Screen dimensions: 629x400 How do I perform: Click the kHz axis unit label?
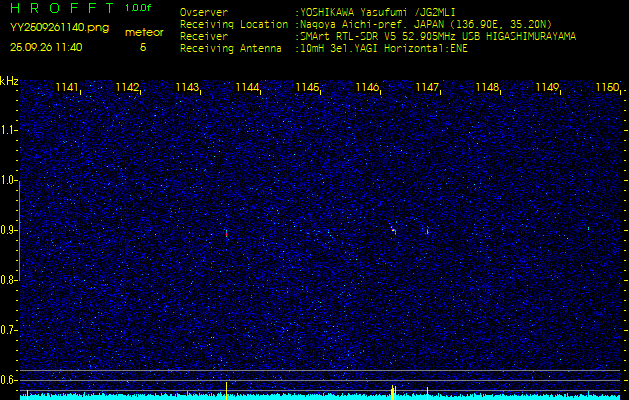9,81
